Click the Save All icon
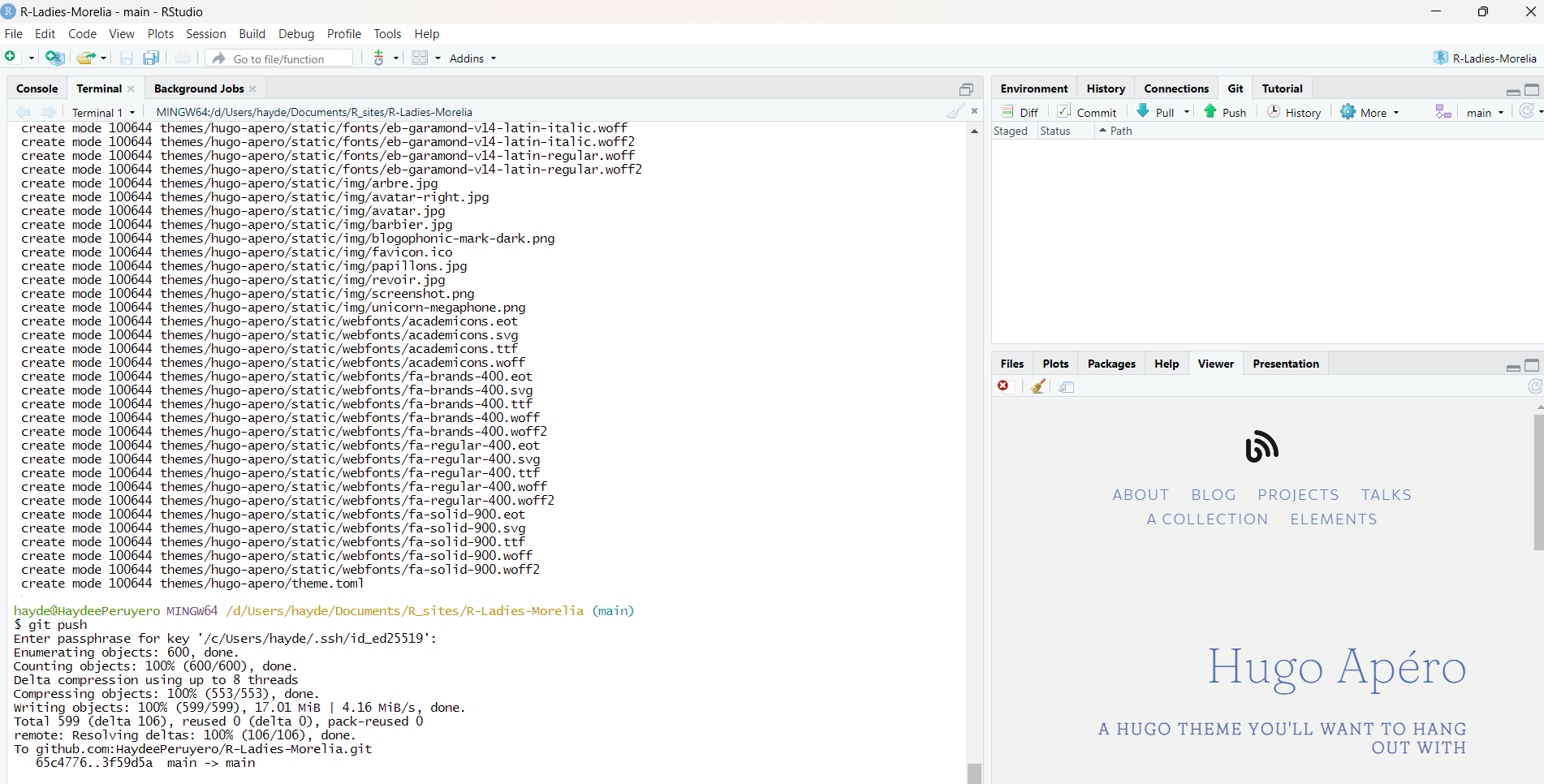This screenshot has height=784, width=1544. (151, 58)
